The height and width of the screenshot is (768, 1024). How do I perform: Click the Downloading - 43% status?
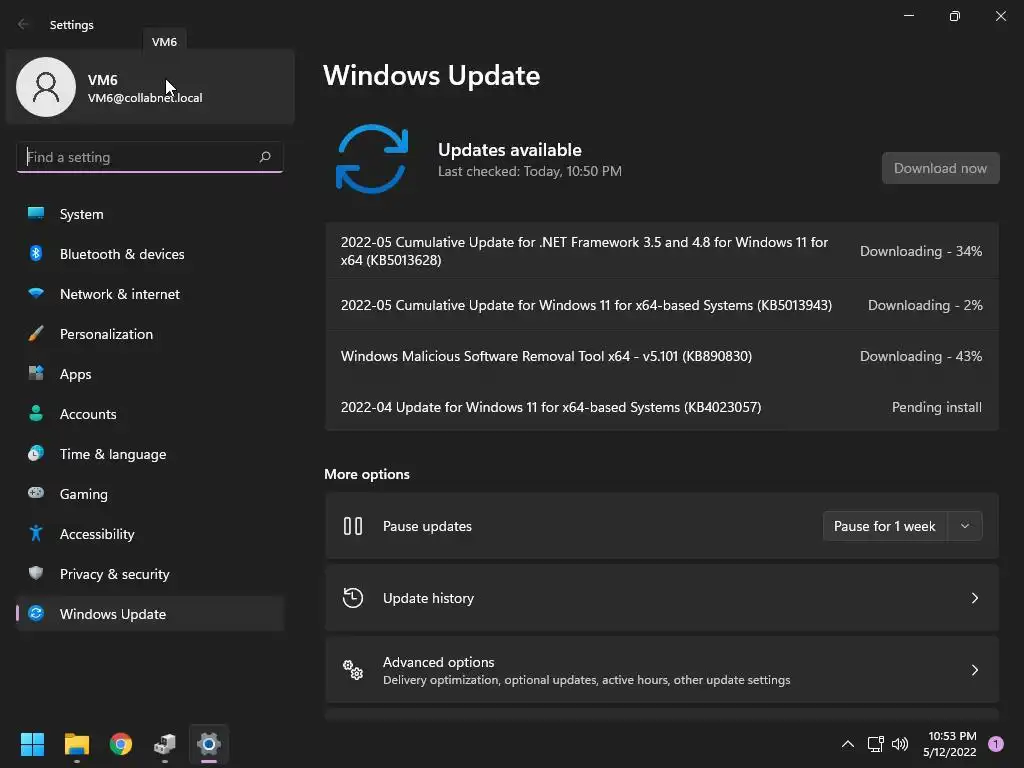tap(921, 356)
